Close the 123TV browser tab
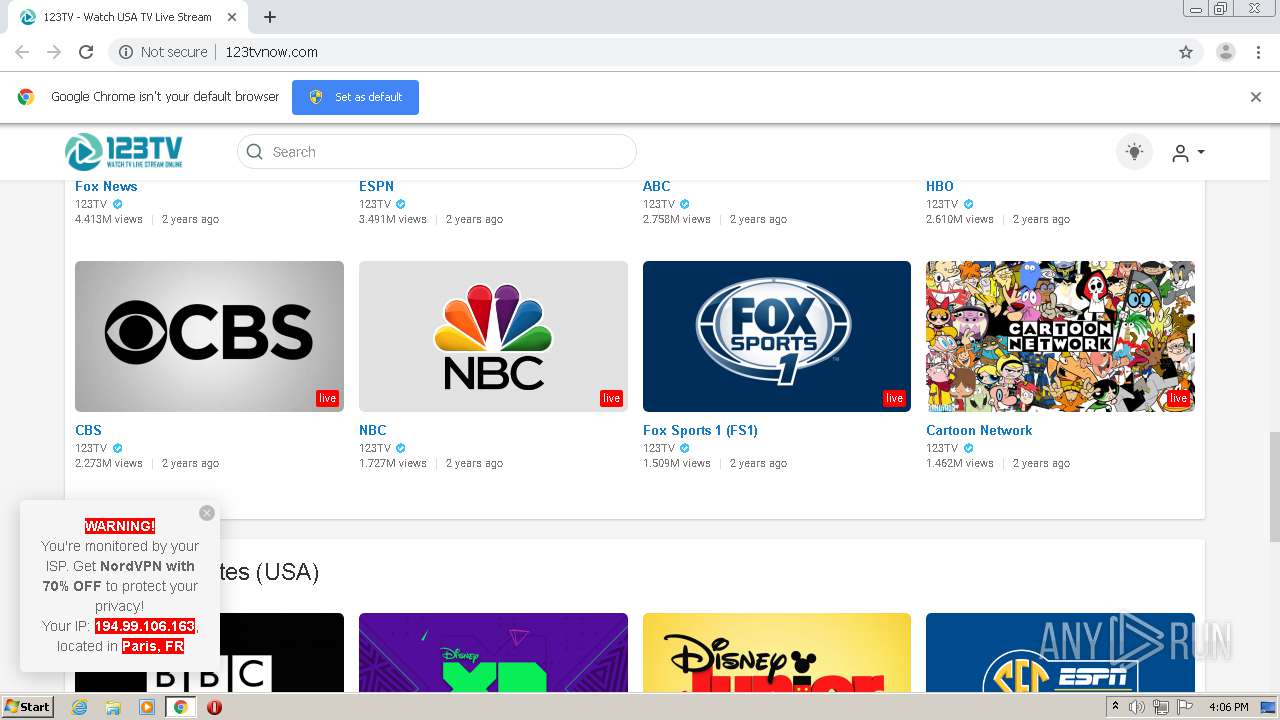The height and width of the screenshot is (720, 1280). 232,17
